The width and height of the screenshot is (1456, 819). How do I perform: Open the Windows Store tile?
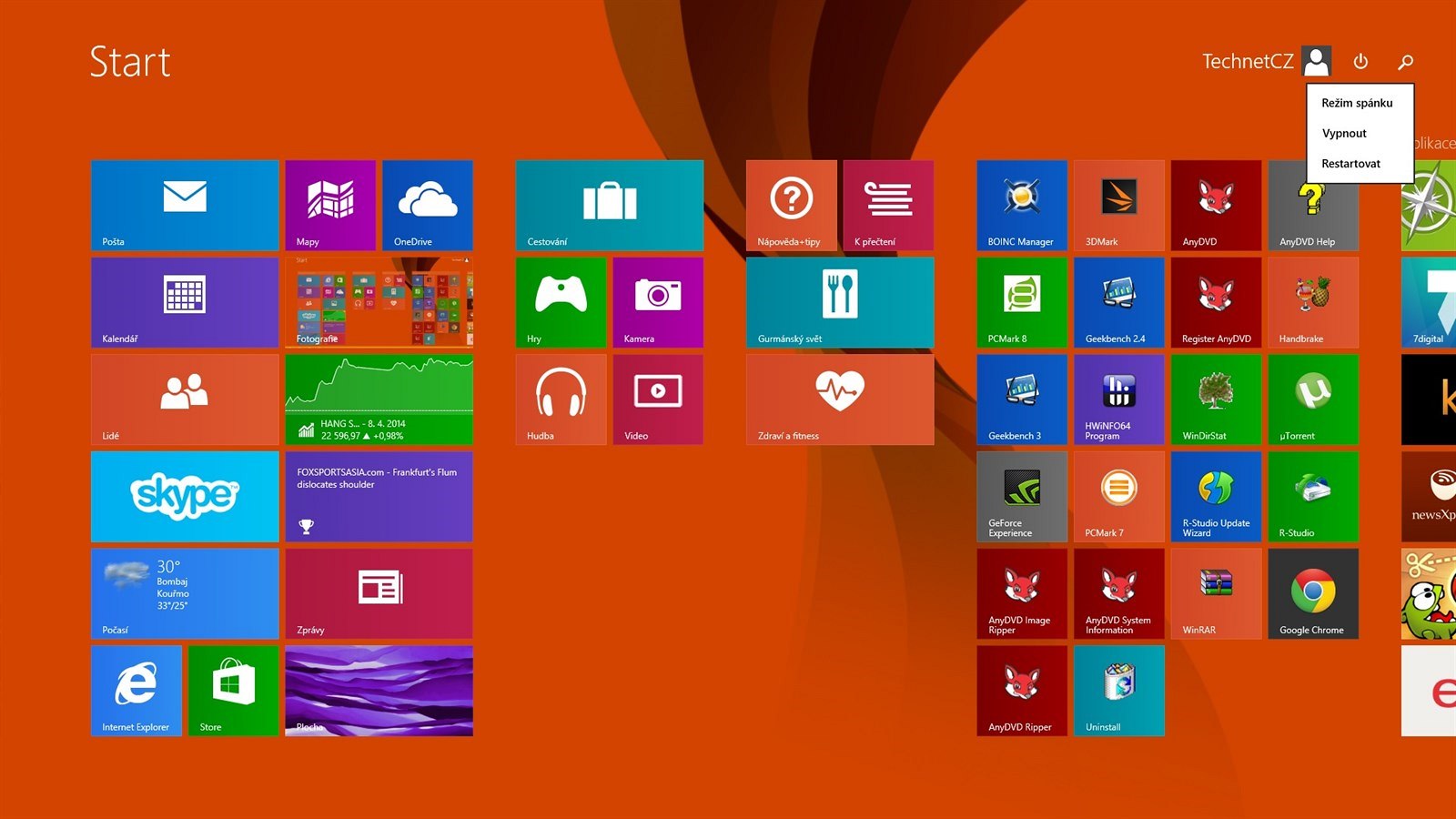pos(233,690)
